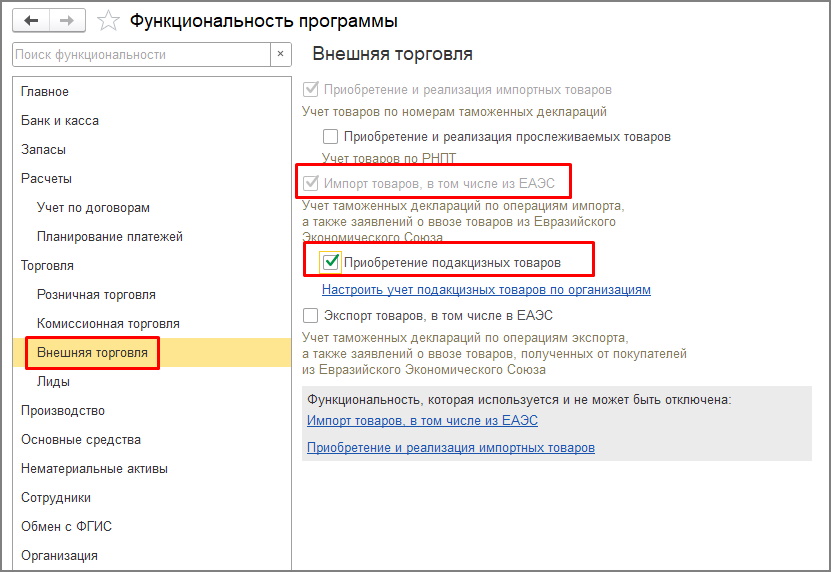Uncheck Приобретение подакцизных товаров

(x=331, y=262)
